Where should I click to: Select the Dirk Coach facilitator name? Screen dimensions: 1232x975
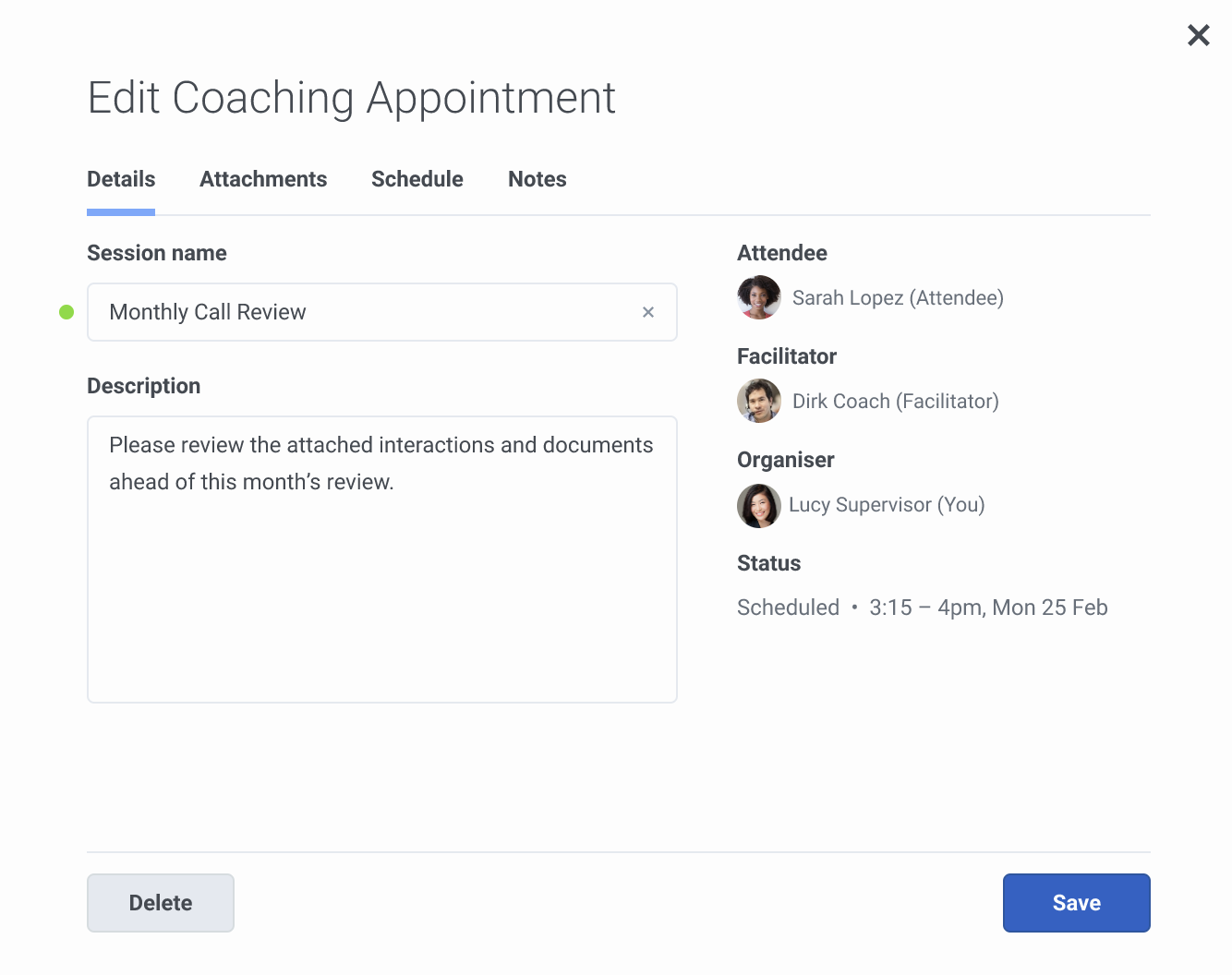[x=895, y=402]
